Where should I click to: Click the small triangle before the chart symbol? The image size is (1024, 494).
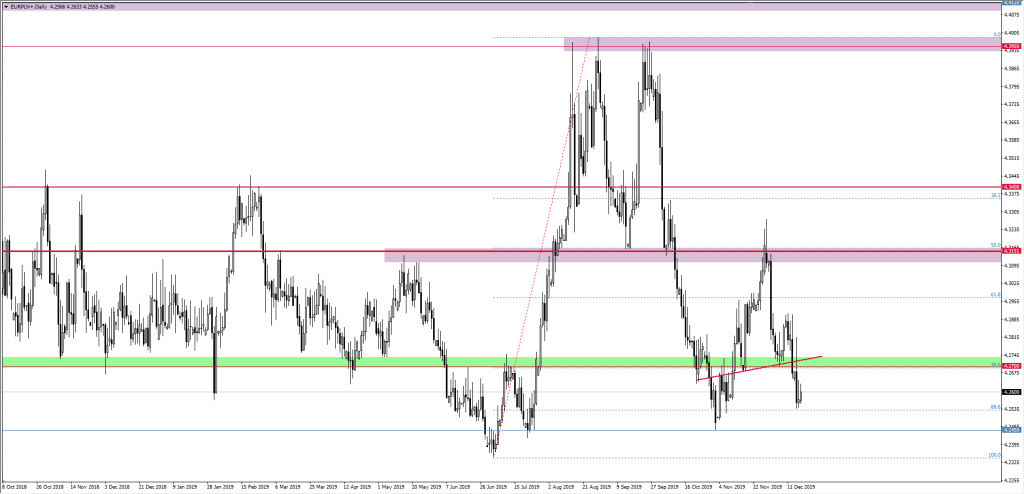5,6
